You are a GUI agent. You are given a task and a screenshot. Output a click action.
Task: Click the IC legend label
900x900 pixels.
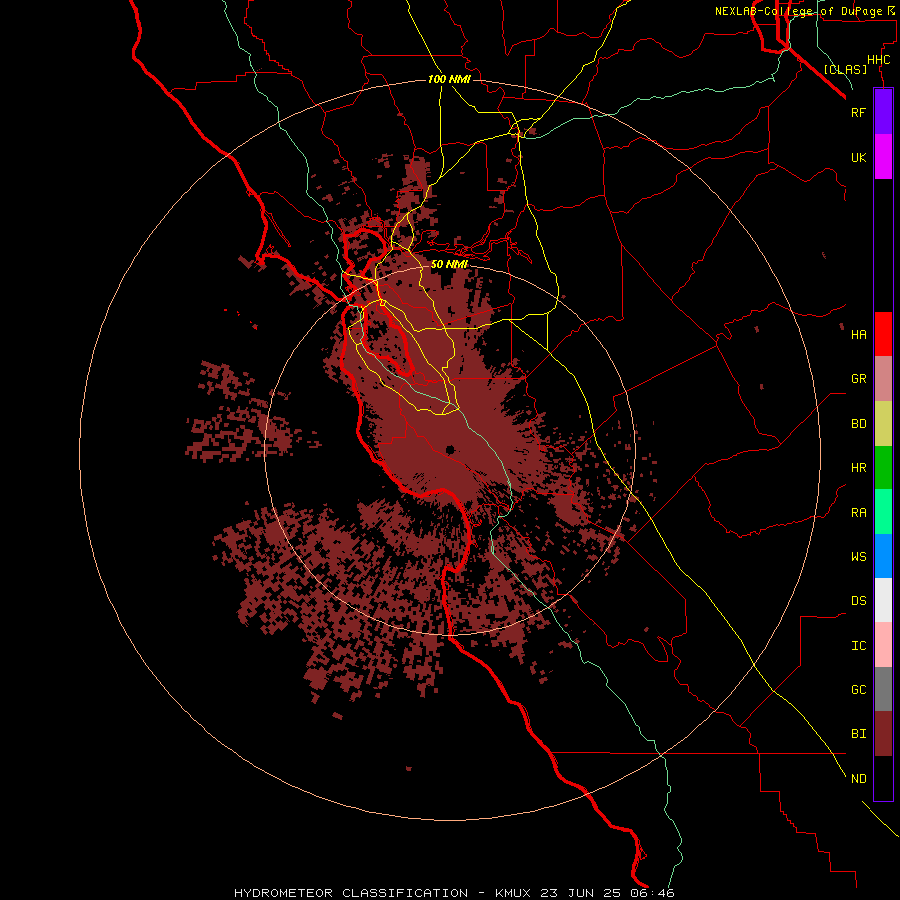(x=858, y=646)
